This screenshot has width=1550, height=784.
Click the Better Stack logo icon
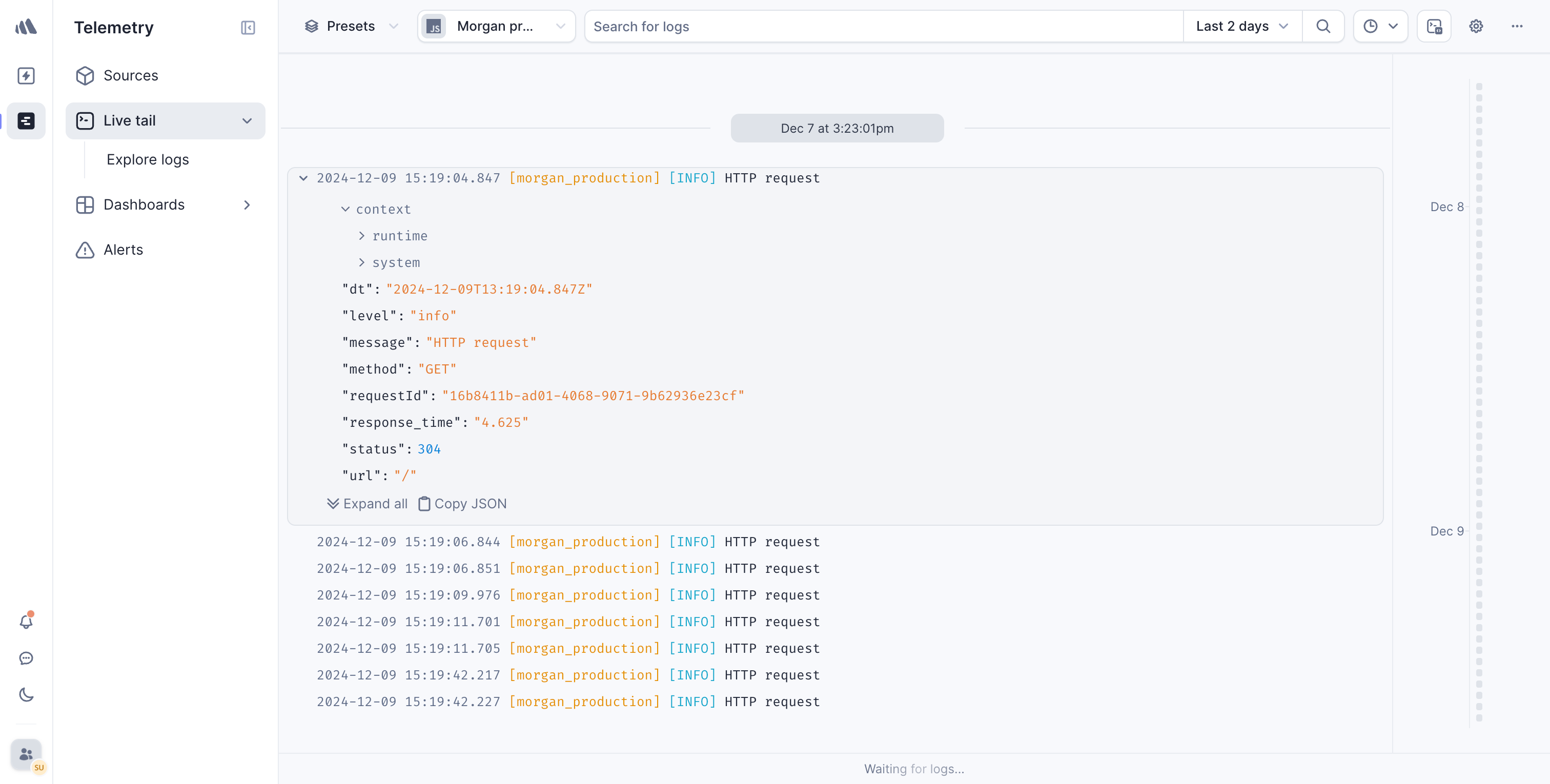click(26, 27)
